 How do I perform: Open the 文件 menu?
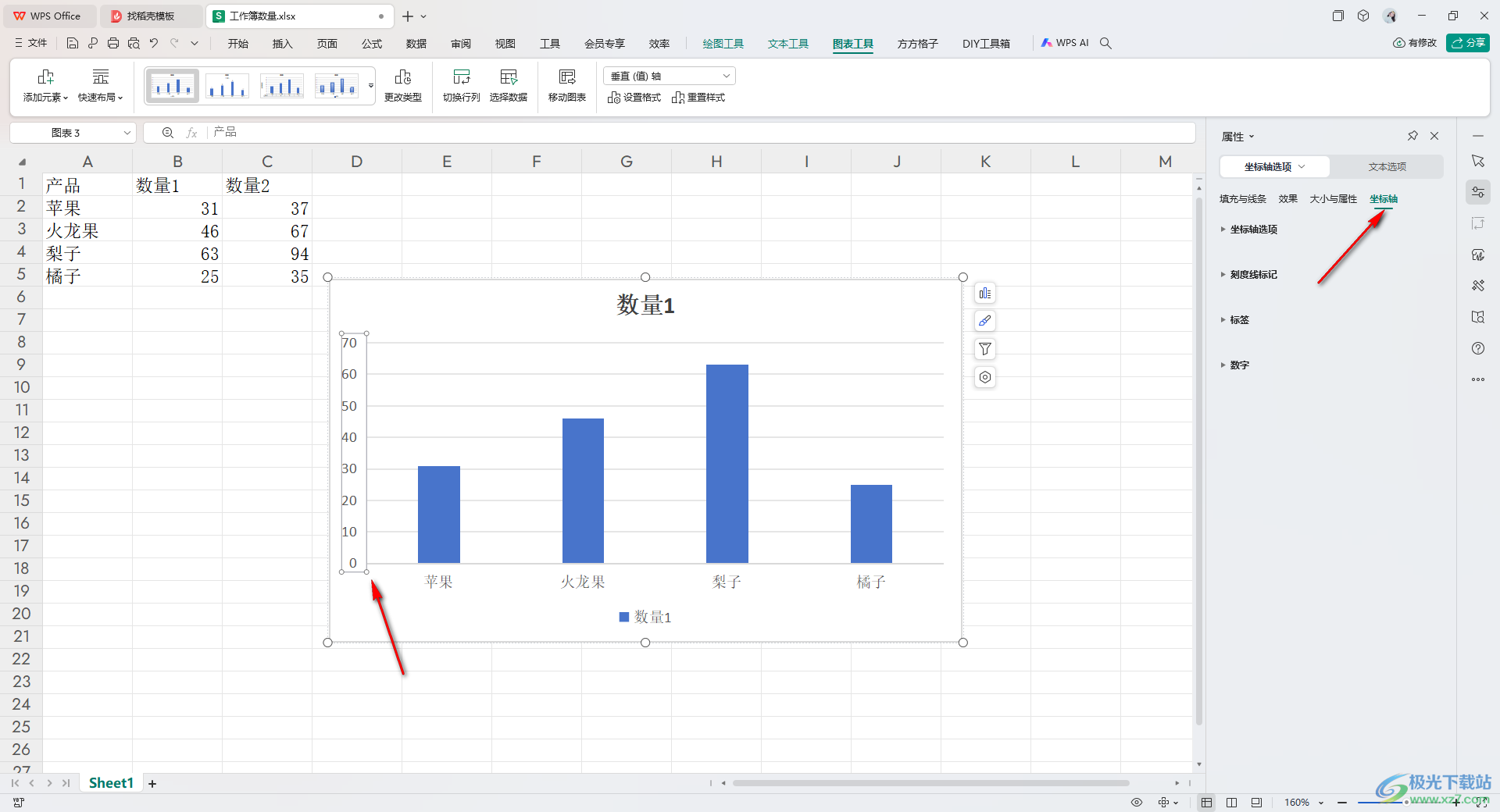coord(31,44)
